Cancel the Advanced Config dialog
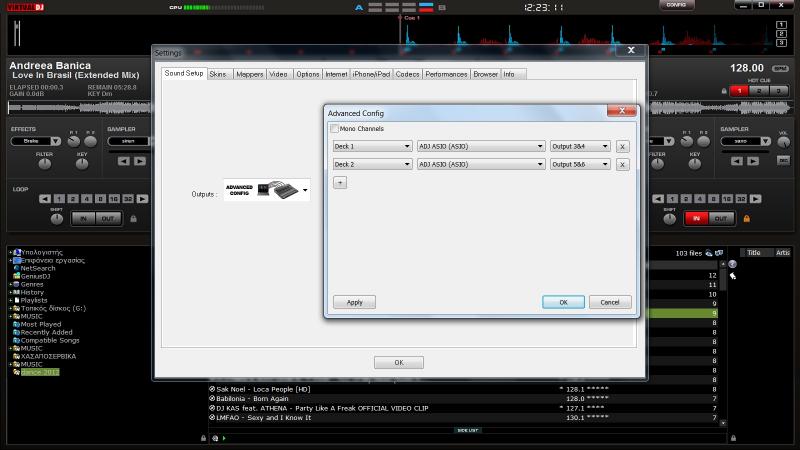Image resolution: width=800 pixels, height=450 pixels. click(x=610, y=302)
